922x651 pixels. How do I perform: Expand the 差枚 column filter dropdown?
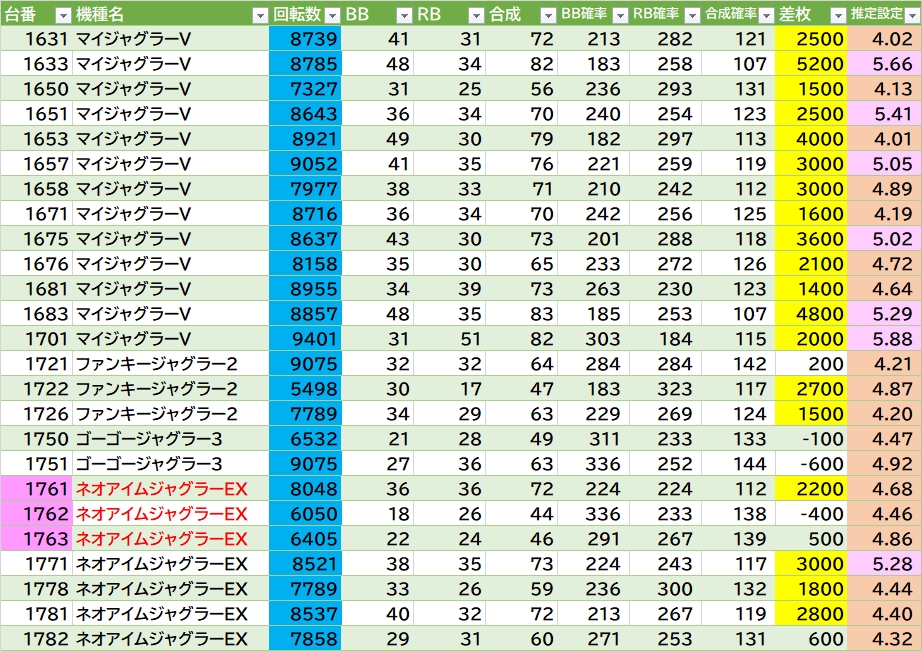point(836,15)
